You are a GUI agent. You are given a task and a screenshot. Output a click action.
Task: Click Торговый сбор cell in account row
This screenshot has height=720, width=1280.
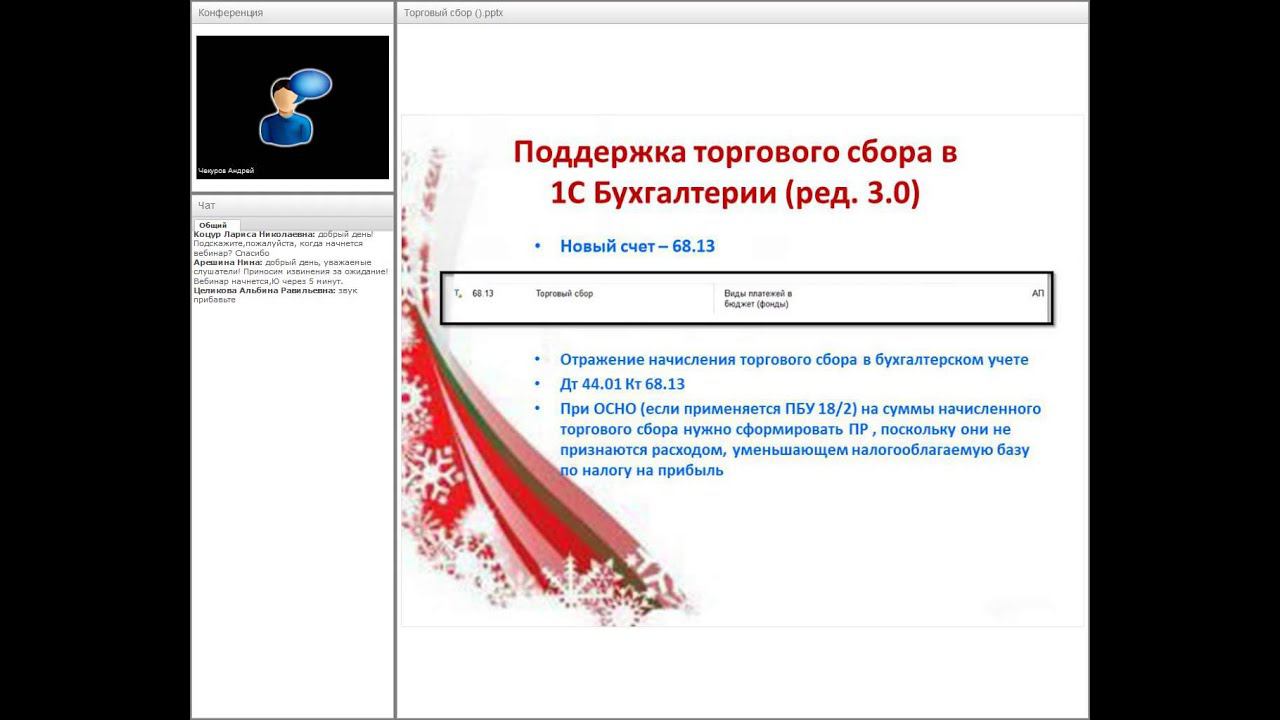click(564, 293)
